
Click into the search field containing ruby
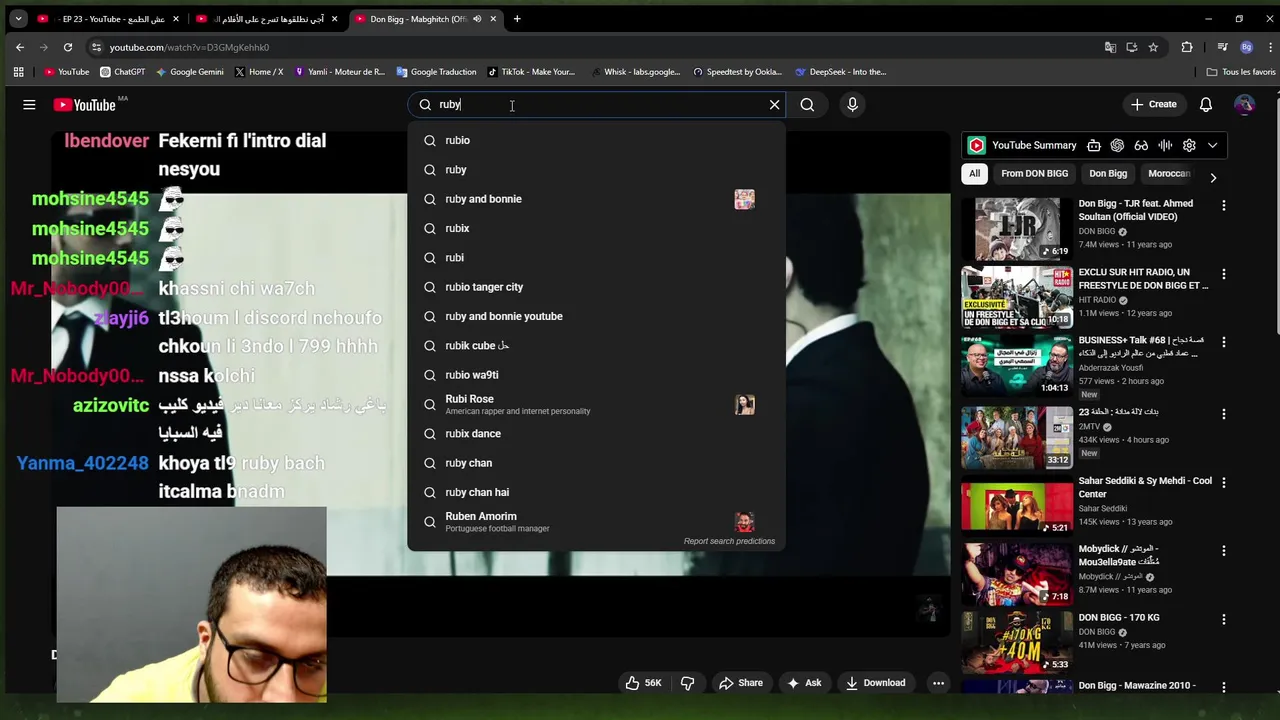[x=597, y=104]
